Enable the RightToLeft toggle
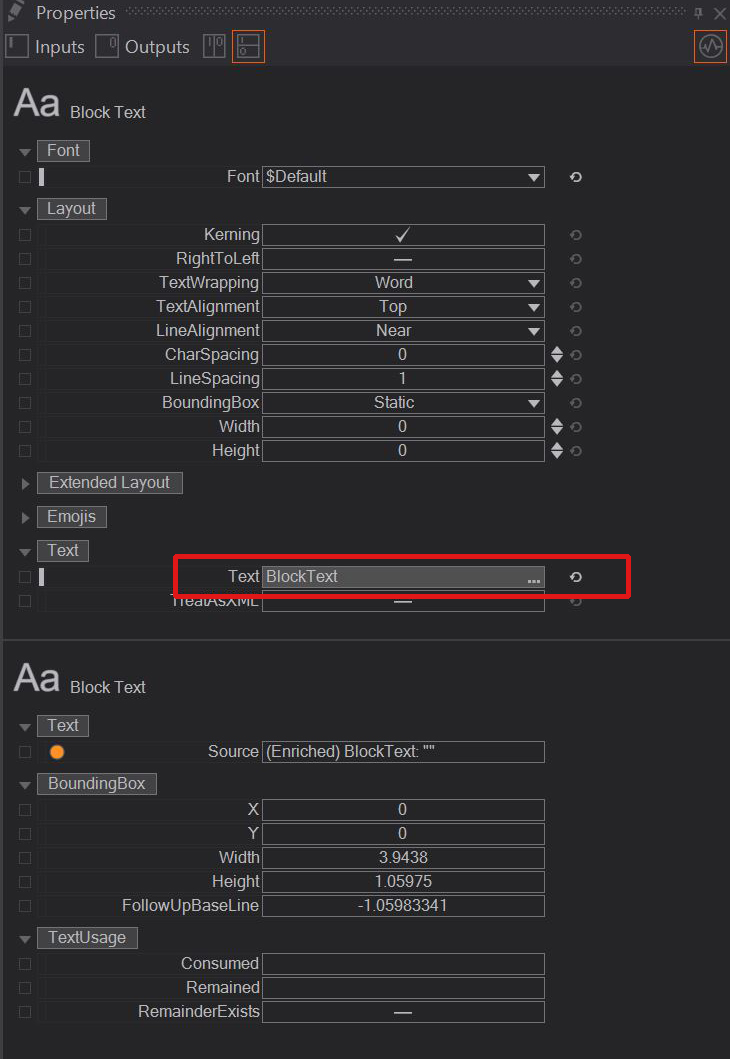Screen dimensions: 730x1059 click(403, 258)
